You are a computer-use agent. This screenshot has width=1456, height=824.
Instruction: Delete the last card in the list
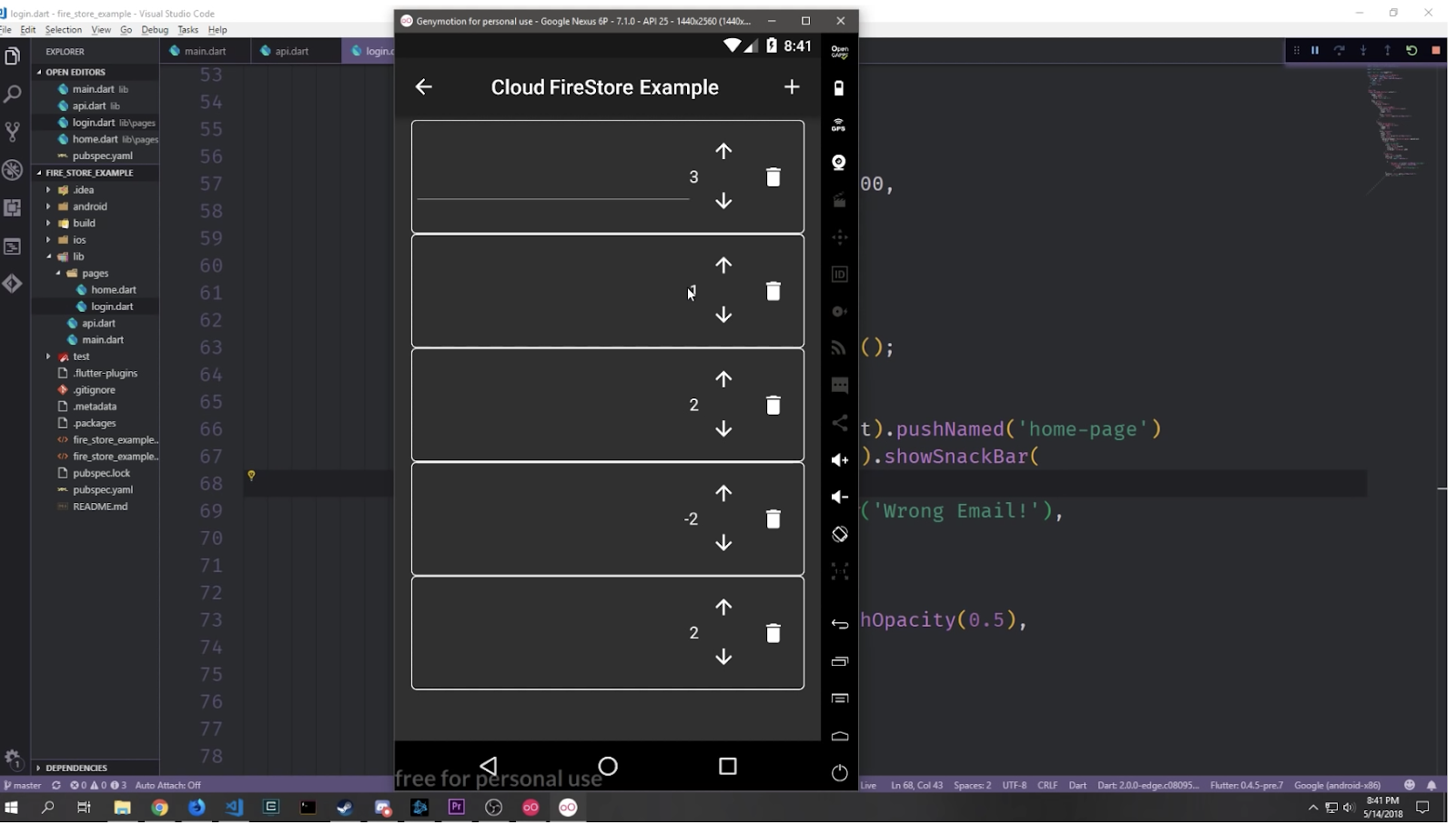point(773,632)
